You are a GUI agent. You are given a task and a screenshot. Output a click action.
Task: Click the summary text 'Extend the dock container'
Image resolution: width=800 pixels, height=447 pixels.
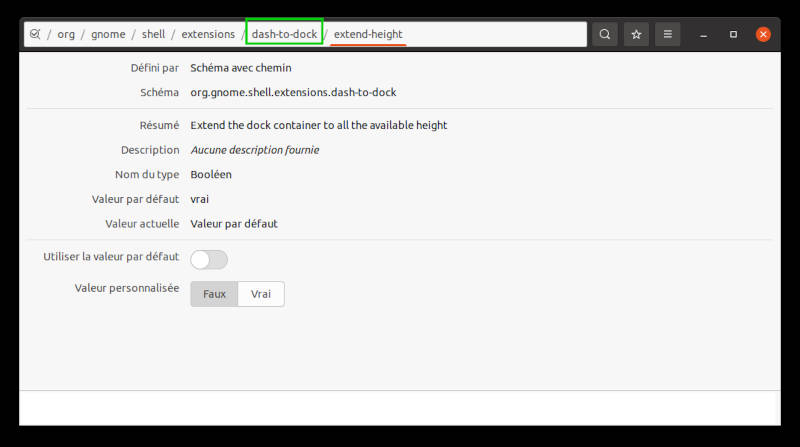[x=318, y=125]
